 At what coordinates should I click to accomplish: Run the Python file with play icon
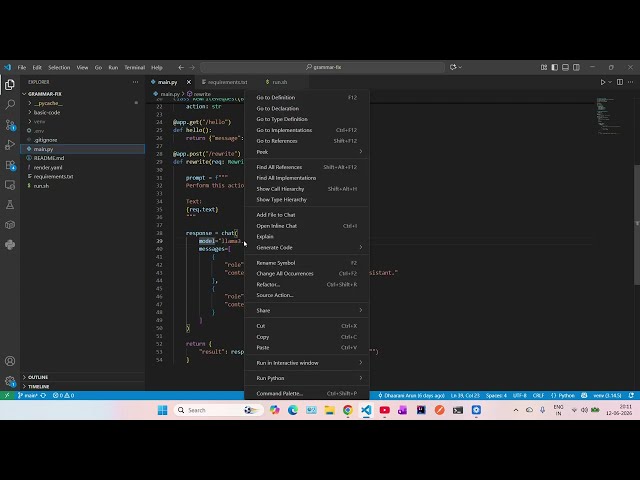pyautogui.click(x=603, y=82)
